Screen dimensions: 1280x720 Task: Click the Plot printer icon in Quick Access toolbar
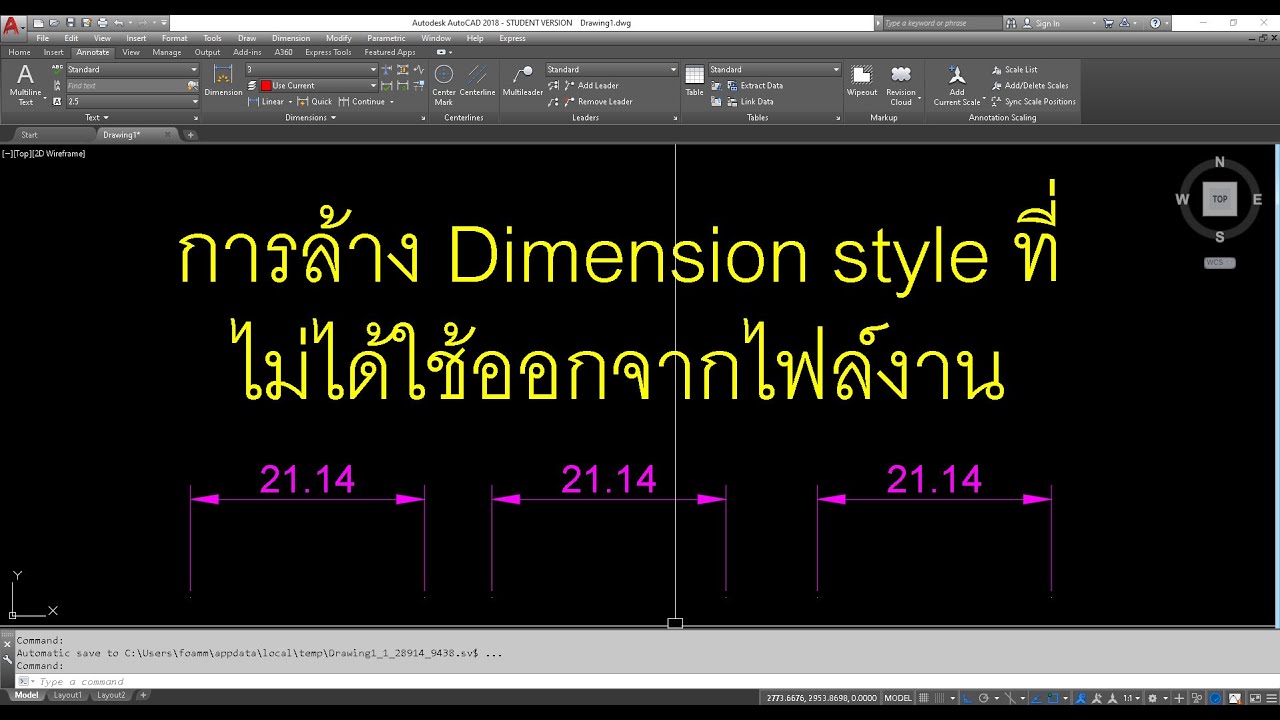click(x=102, y=22)
